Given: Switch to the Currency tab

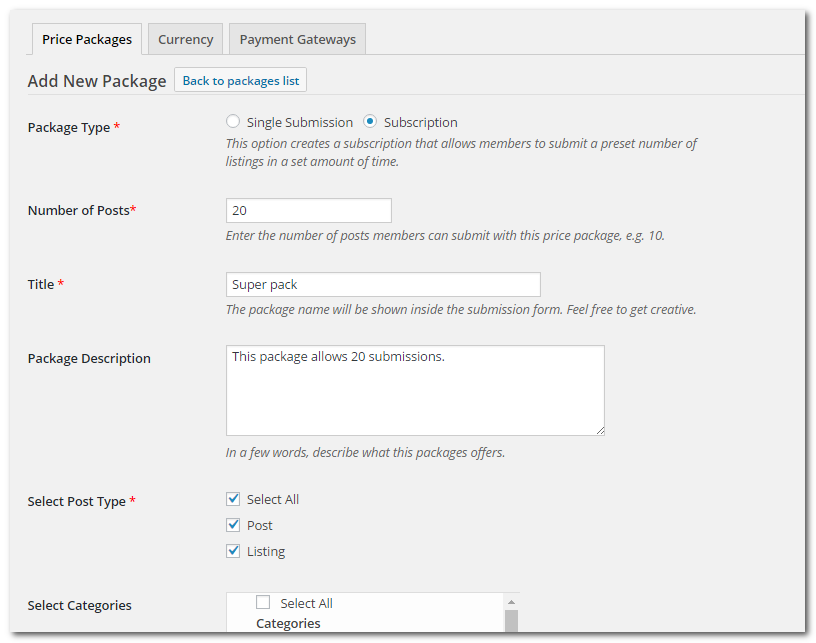Looking at the screenshot, I should 185,39.
